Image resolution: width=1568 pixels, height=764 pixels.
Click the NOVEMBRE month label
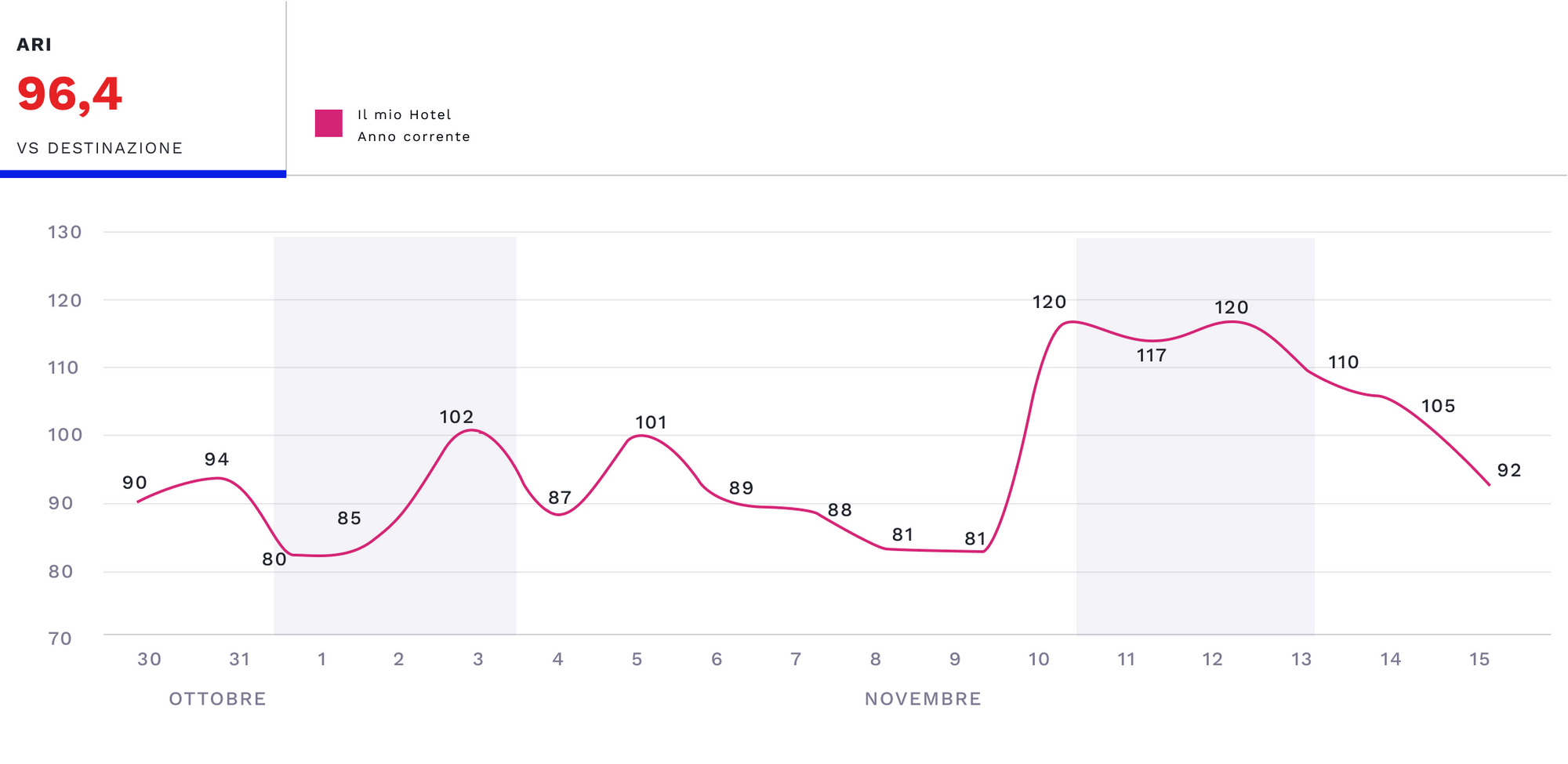[923, 699]
